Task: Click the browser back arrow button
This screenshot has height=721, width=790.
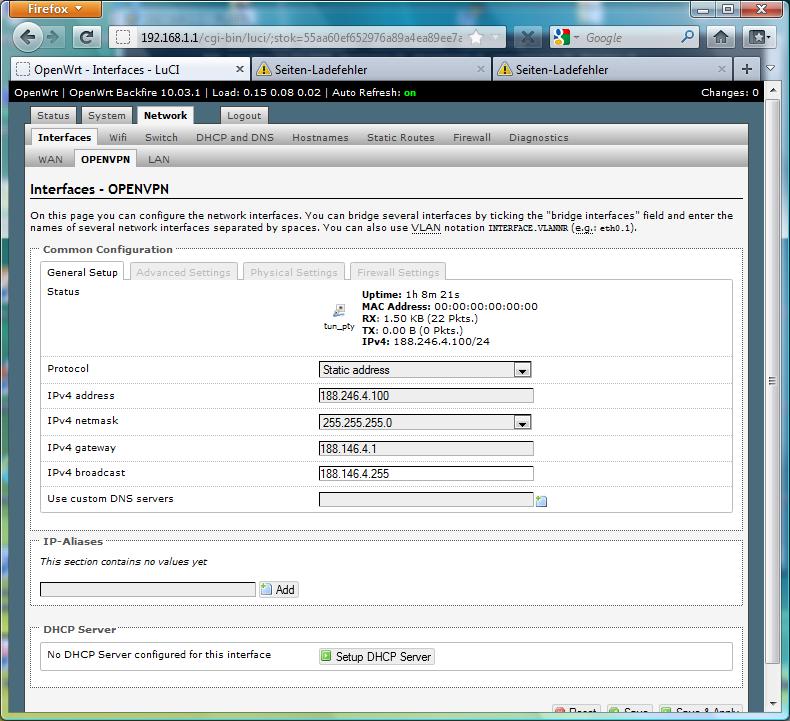Action: (x=28, y=37)
